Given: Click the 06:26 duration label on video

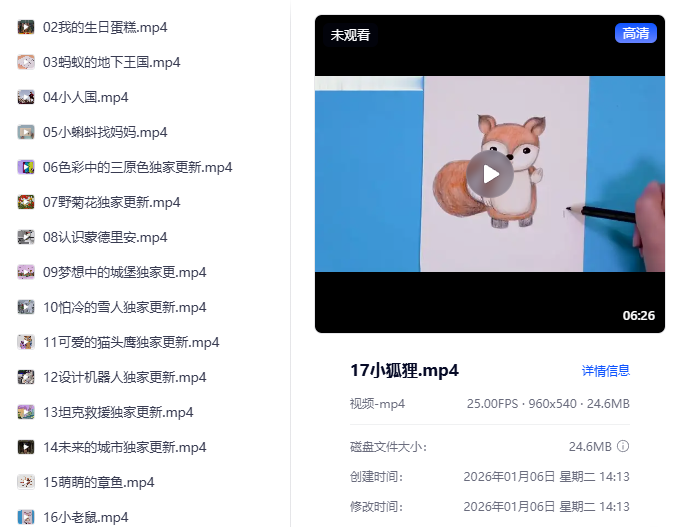Looking at the screenshot, I should [x=638, y=316].
